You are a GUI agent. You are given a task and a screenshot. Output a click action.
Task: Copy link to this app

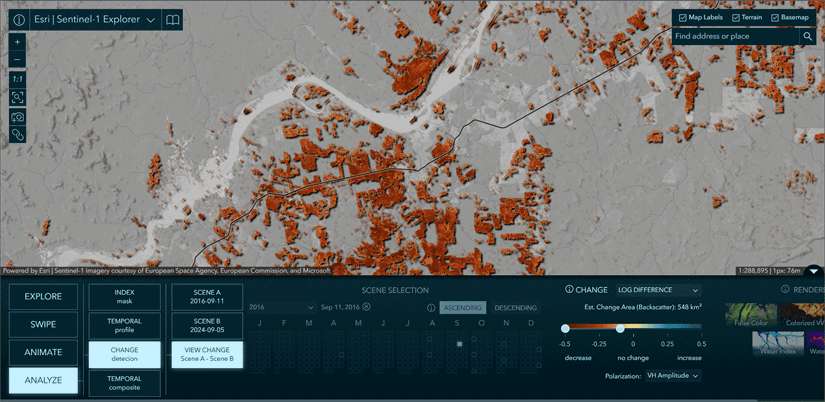(x=17, y=135)
